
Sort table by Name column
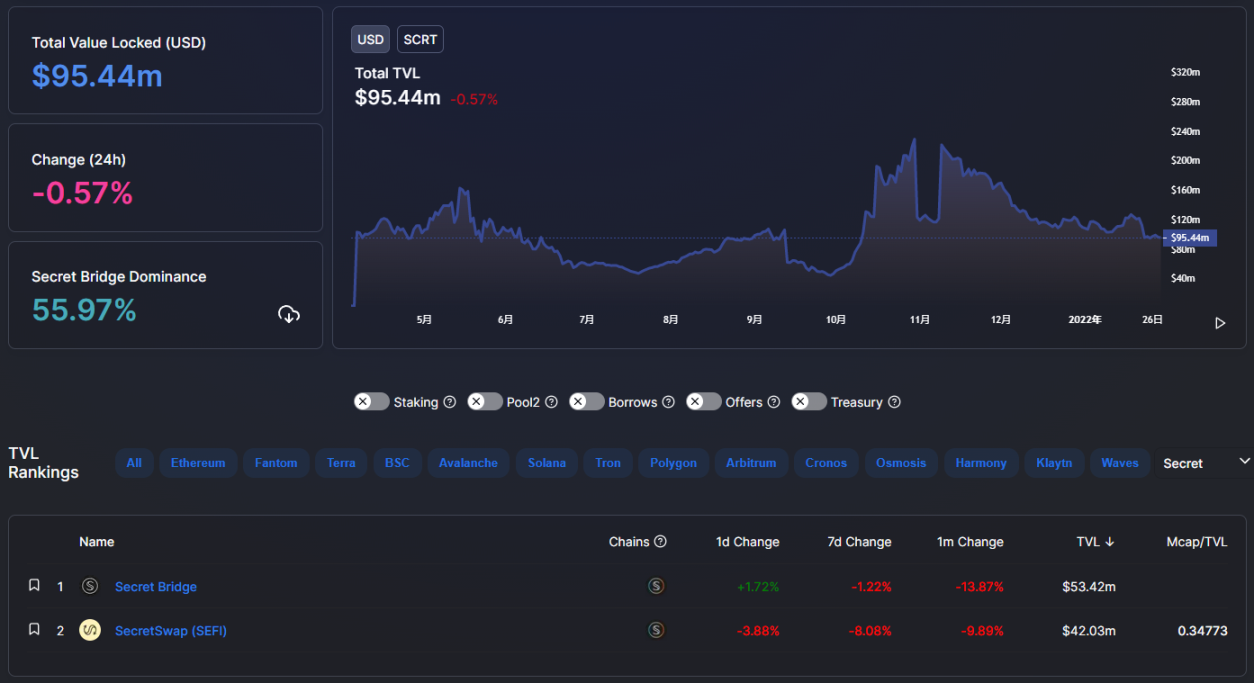[x=97, y=542]
